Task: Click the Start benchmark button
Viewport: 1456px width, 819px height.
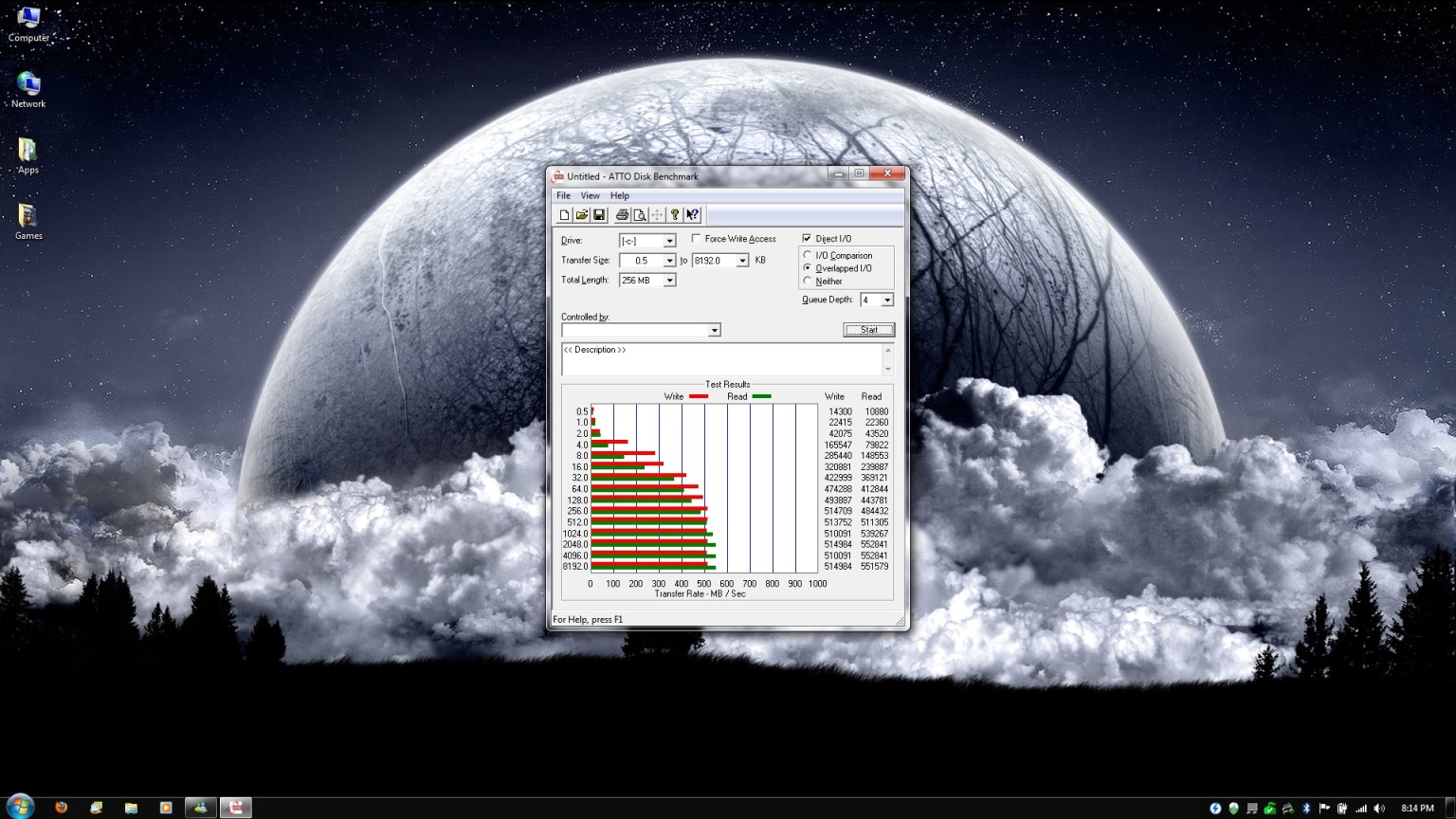Action: [x=869, y=330]
